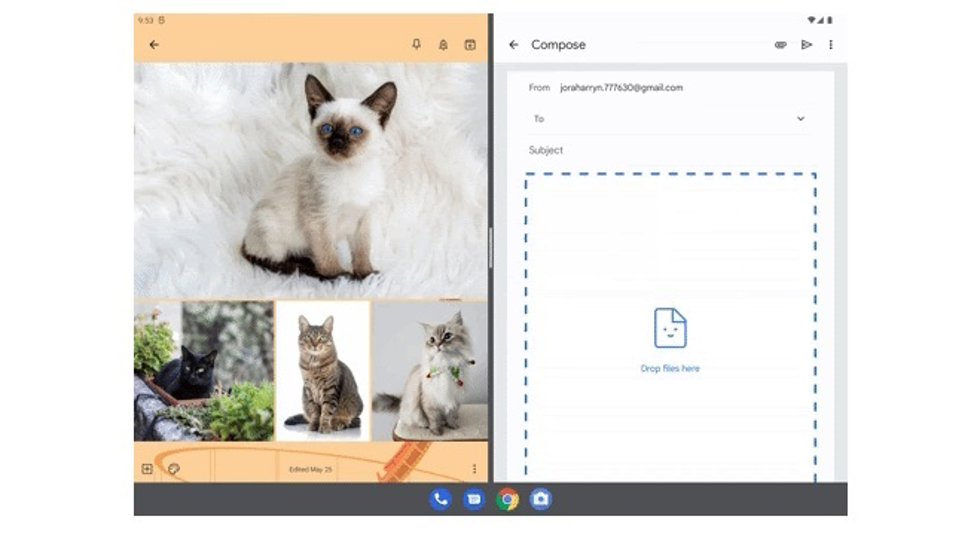Tap the "Edited May 25" label

[x=311, y=469]
